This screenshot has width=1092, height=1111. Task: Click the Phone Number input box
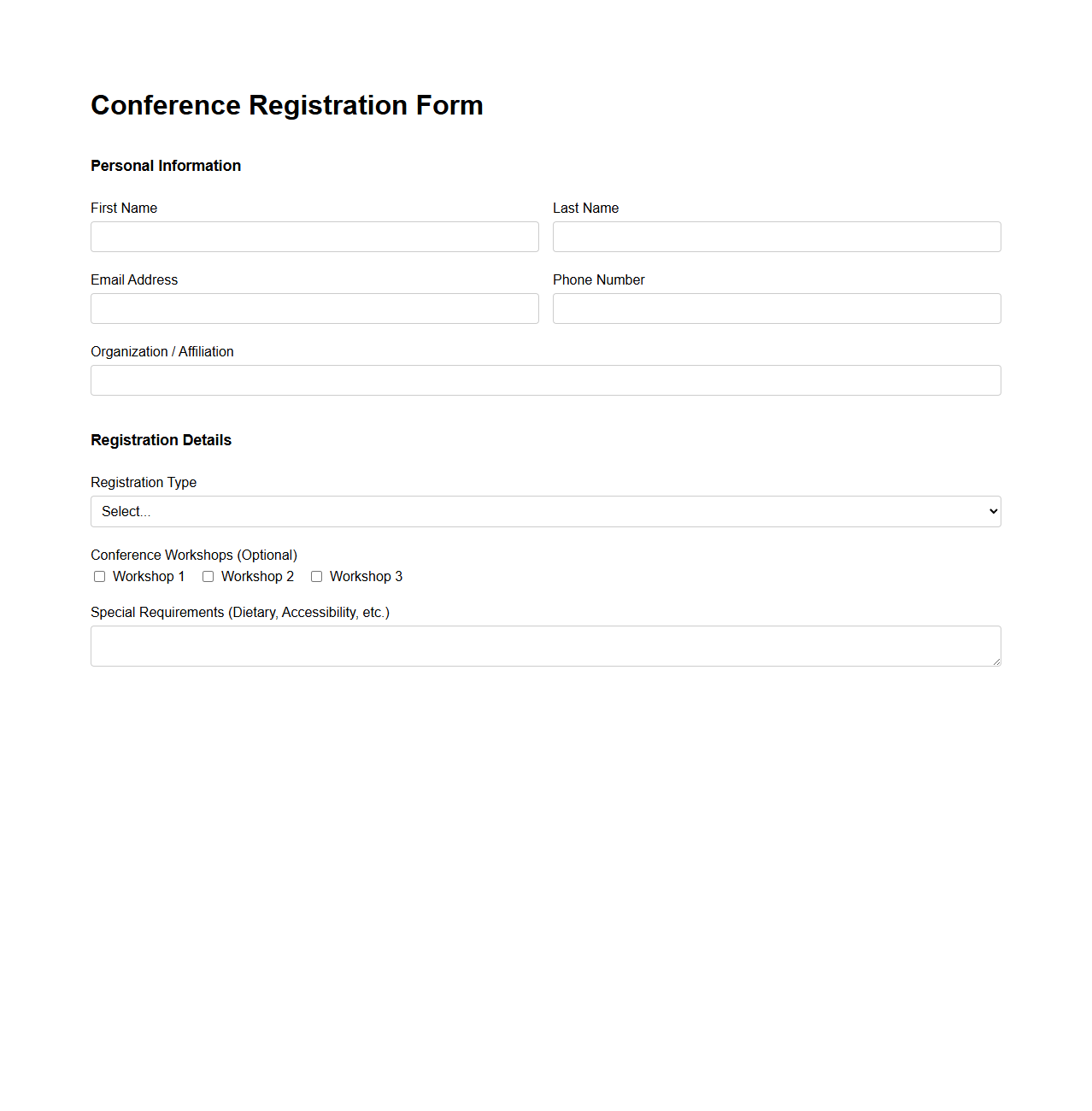coord(776,309)
